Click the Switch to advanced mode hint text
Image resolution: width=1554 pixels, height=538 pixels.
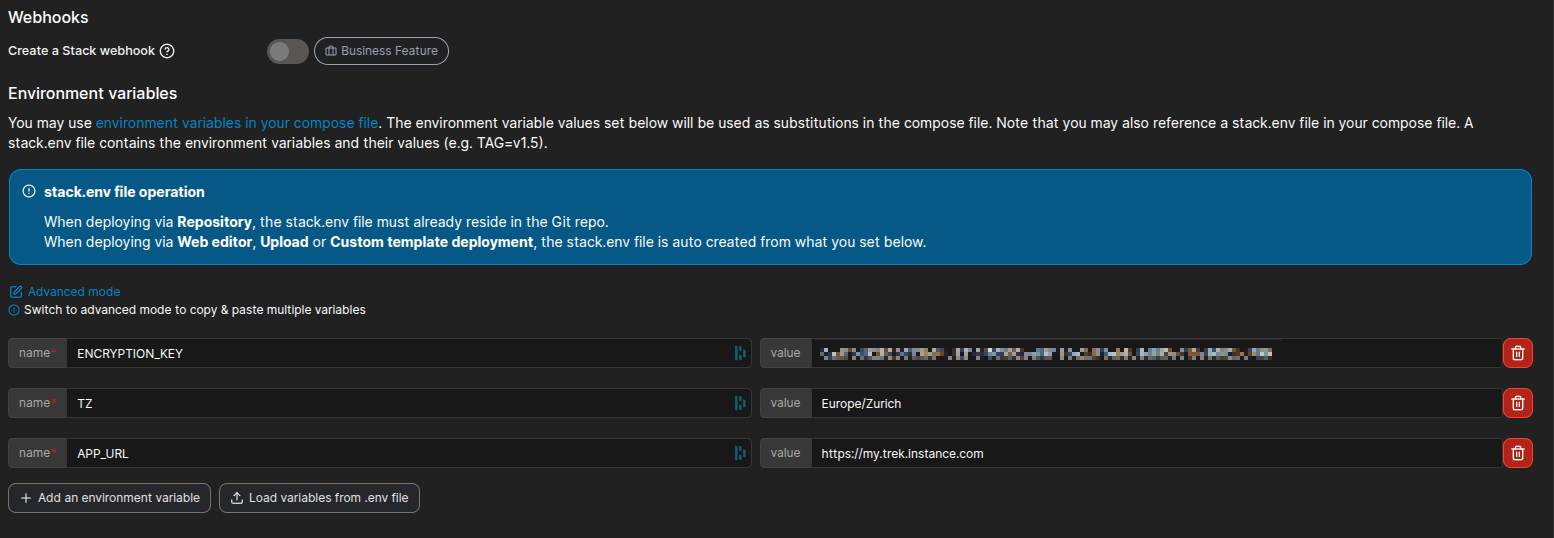[195, 310]
